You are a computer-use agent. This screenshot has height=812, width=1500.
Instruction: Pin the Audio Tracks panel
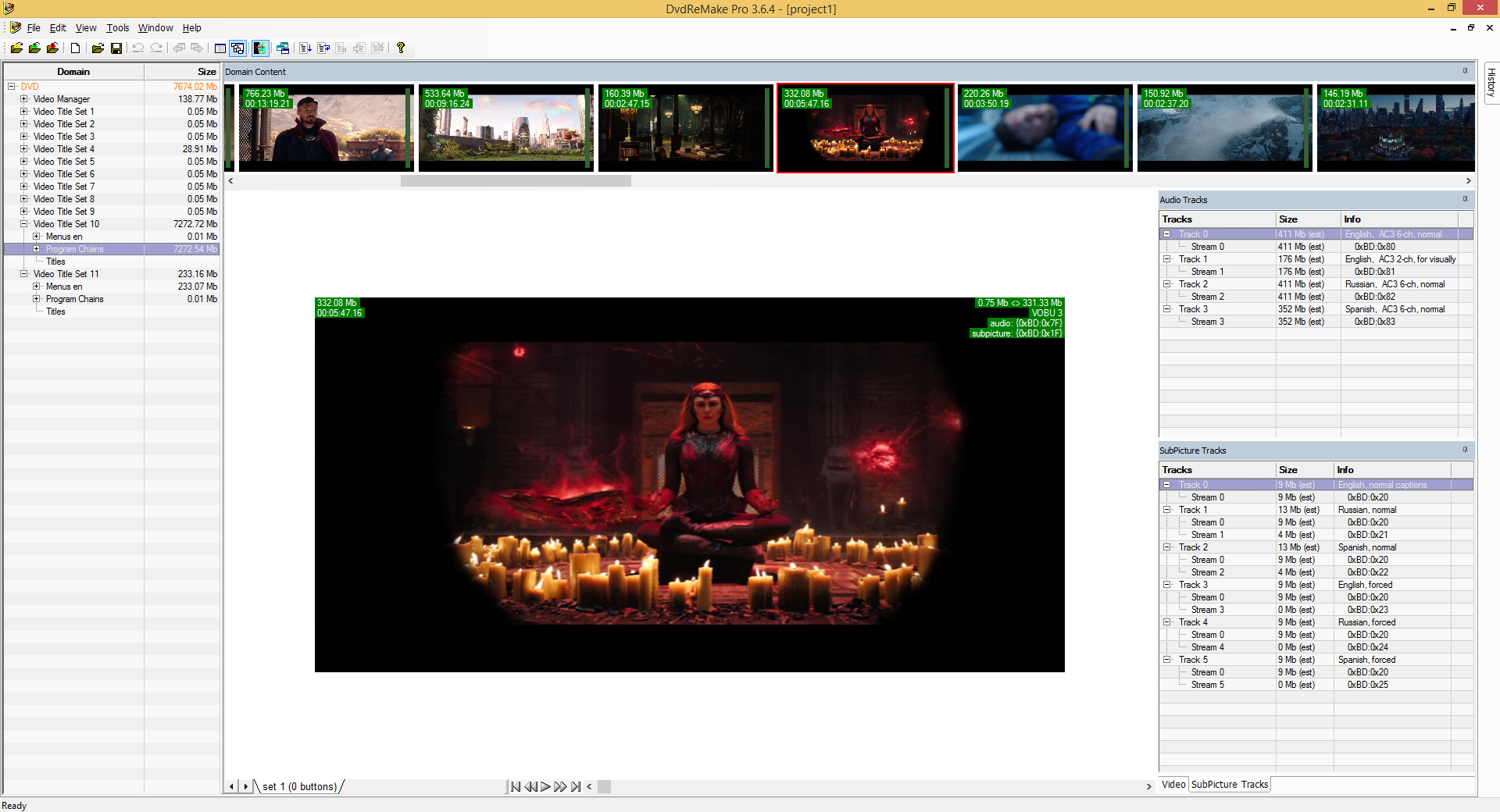point(1465,199)
